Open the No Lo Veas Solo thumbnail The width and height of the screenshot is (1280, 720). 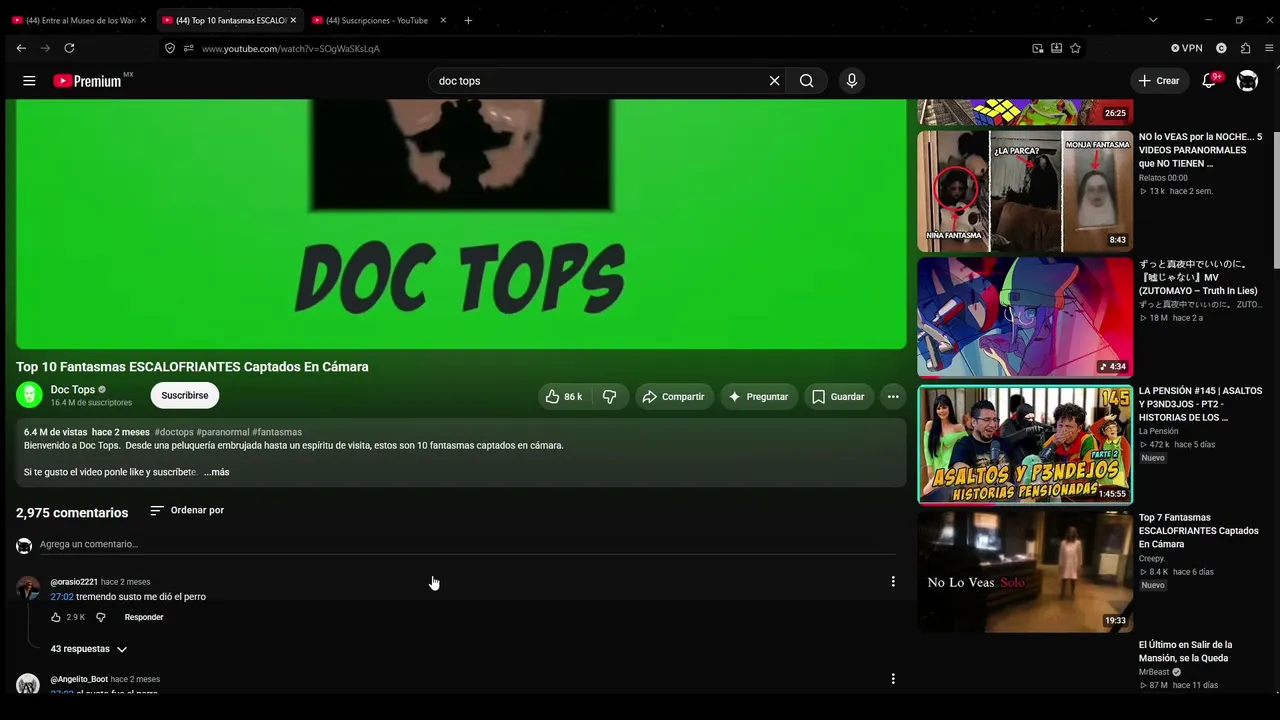(x=1025, y=572)
